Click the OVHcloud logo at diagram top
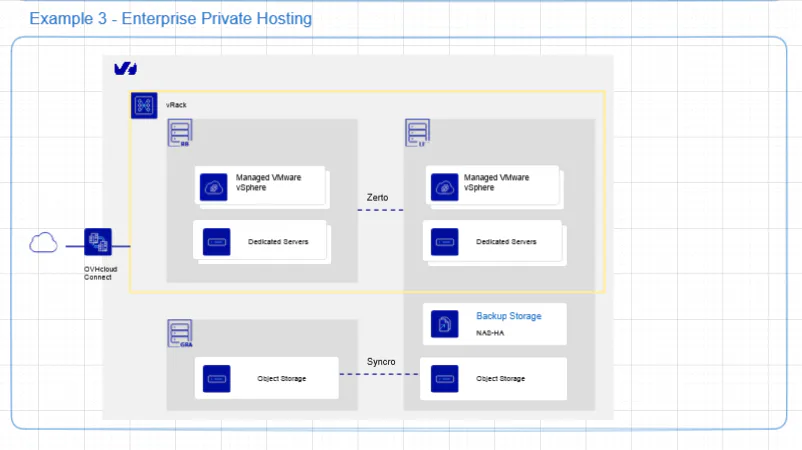The height and width of the screenshot is (450, 802). point(125,69)
